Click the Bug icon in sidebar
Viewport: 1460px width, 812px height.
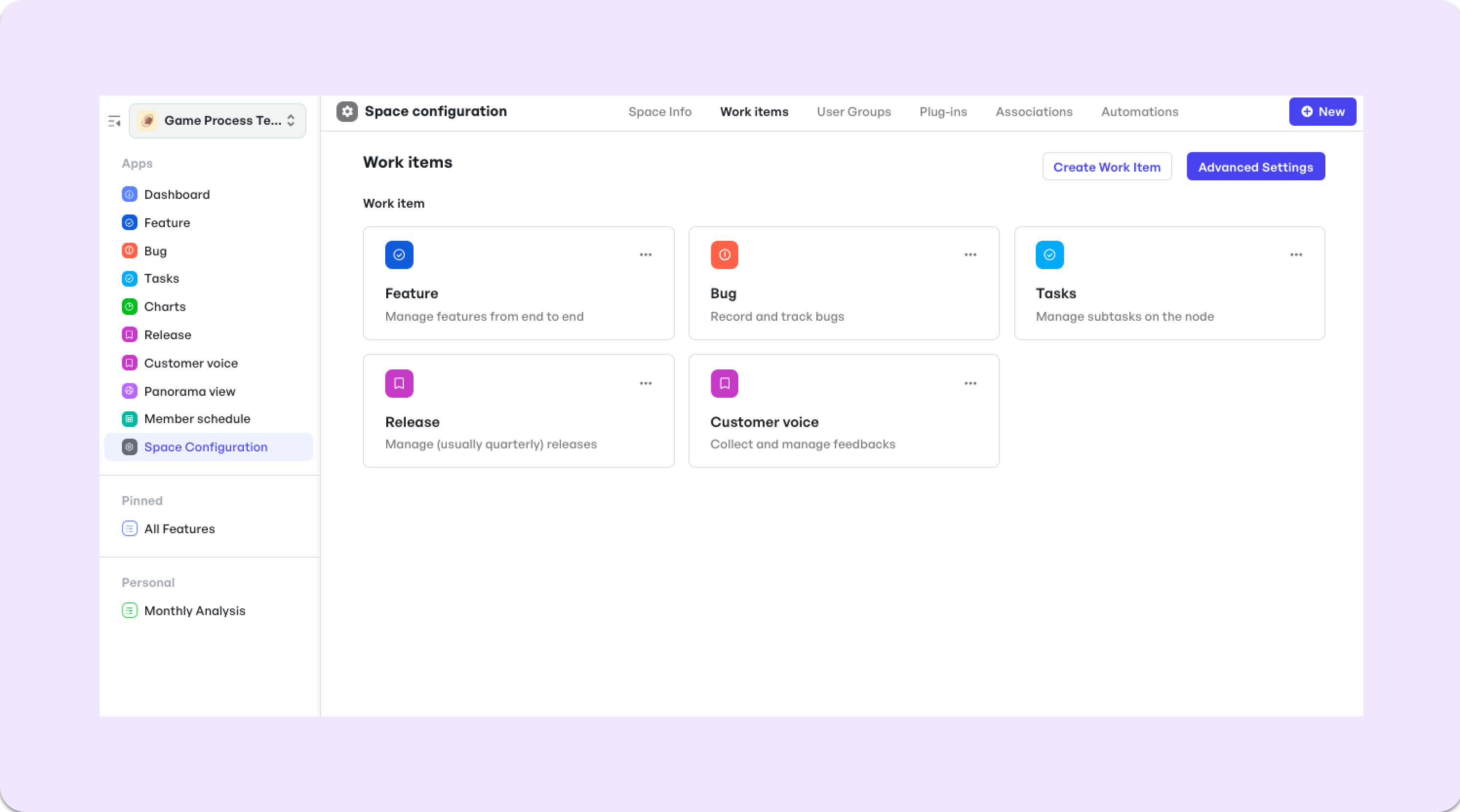pos(129,251)
